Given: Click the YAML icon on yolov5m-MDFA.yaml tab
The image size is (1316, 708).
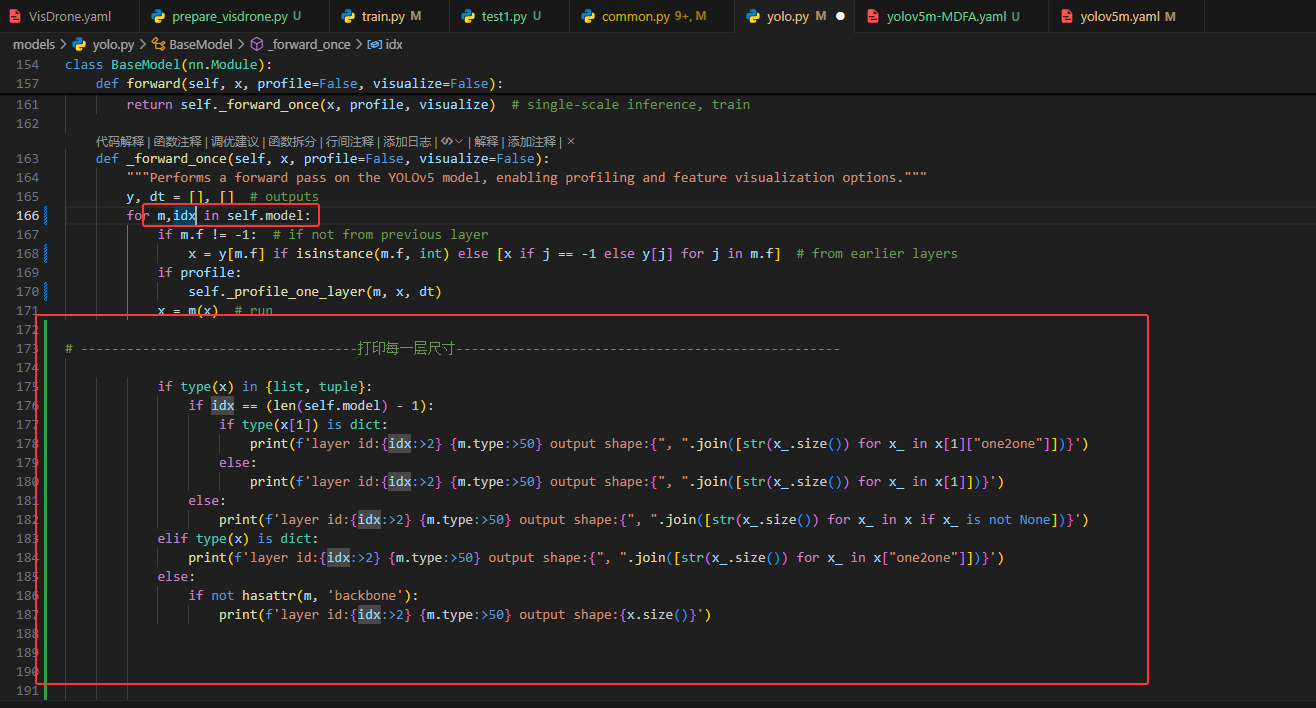Looking at the screenshot, I should coord(874,16).
